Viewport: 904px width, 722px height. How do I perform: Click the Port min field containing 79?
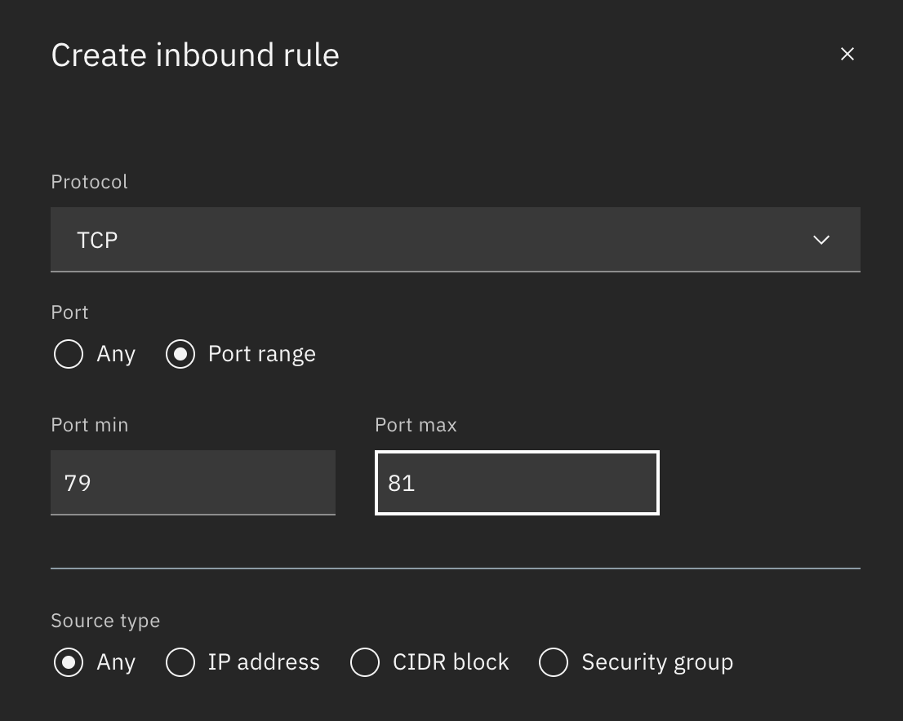193,483
